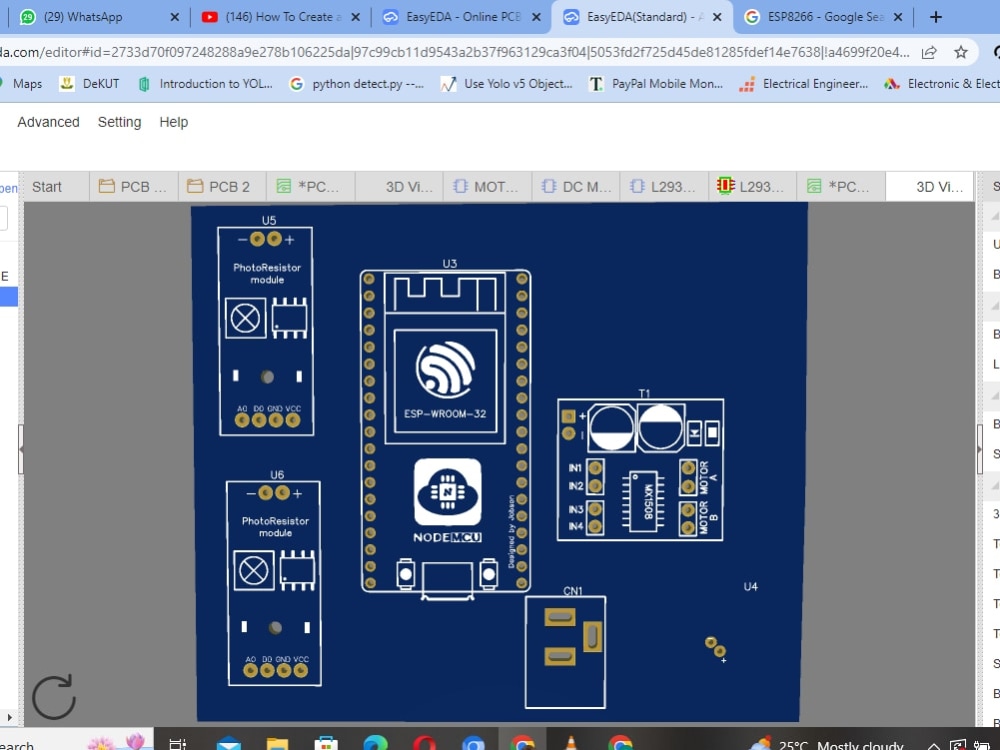Viewport: 1000px width, 750px height.
Task: Switch to the DC M... component tab
Action: click(x=576, y=187)
